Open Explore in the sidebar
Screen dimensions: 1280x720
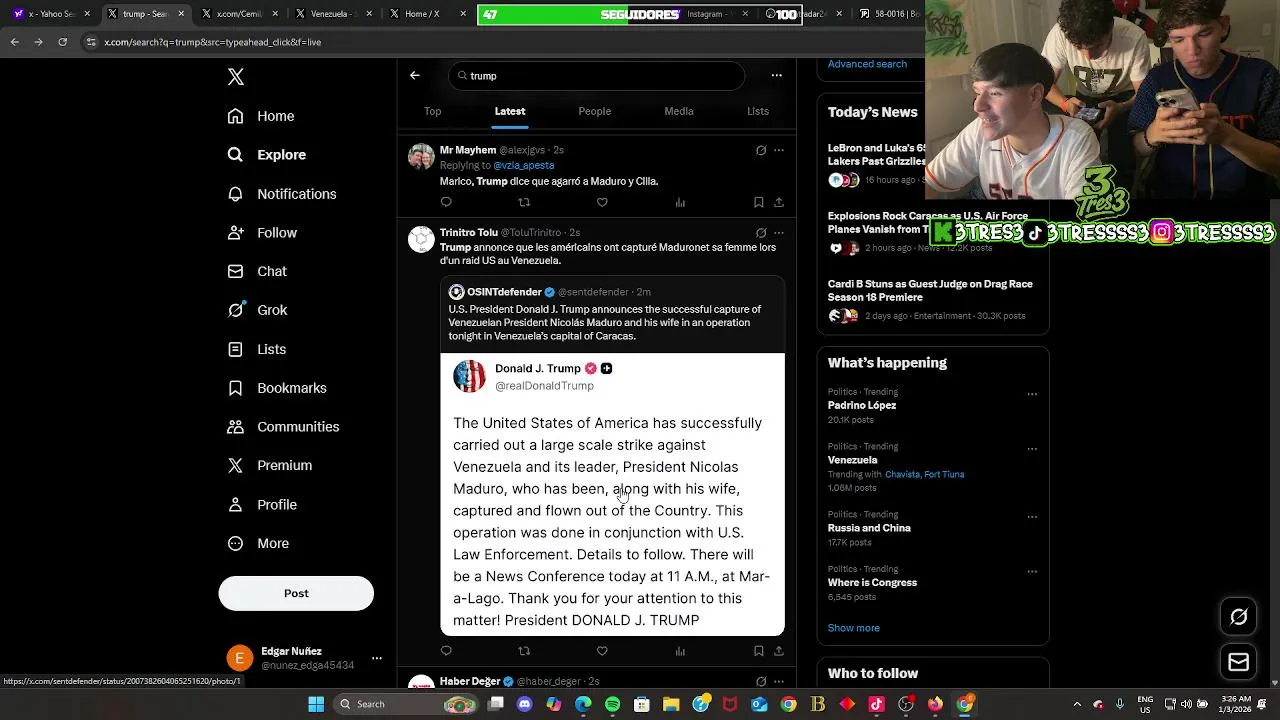(267, 155)
